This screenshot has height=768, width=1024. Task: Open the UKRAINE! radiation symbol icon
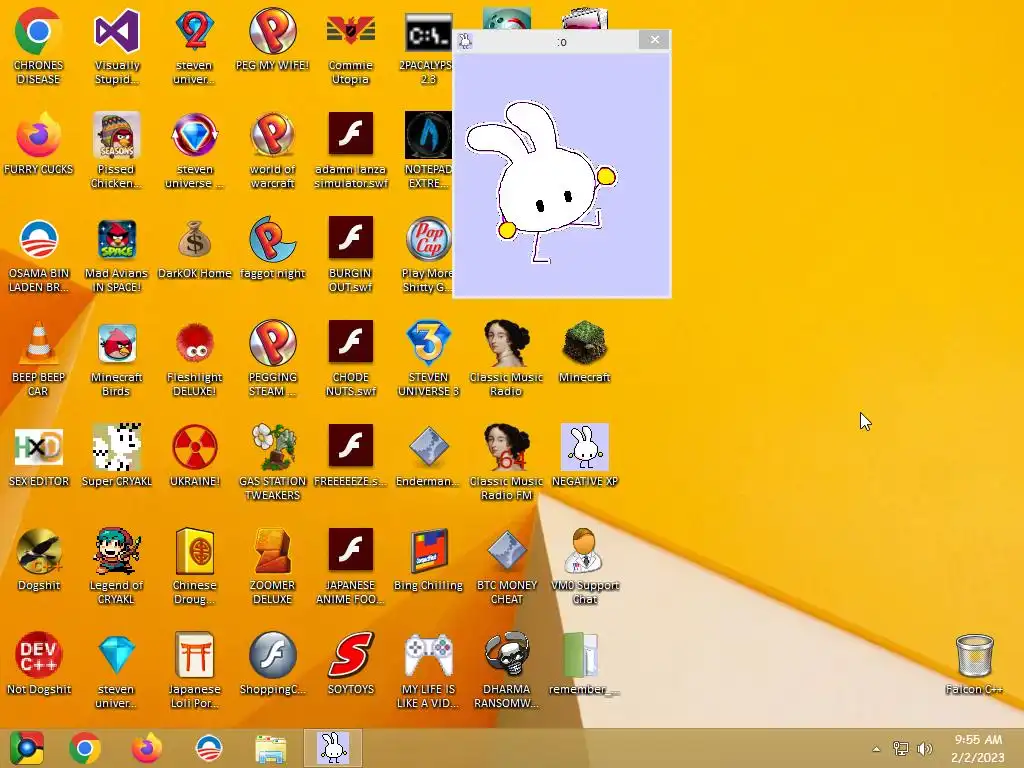(195, 447)
